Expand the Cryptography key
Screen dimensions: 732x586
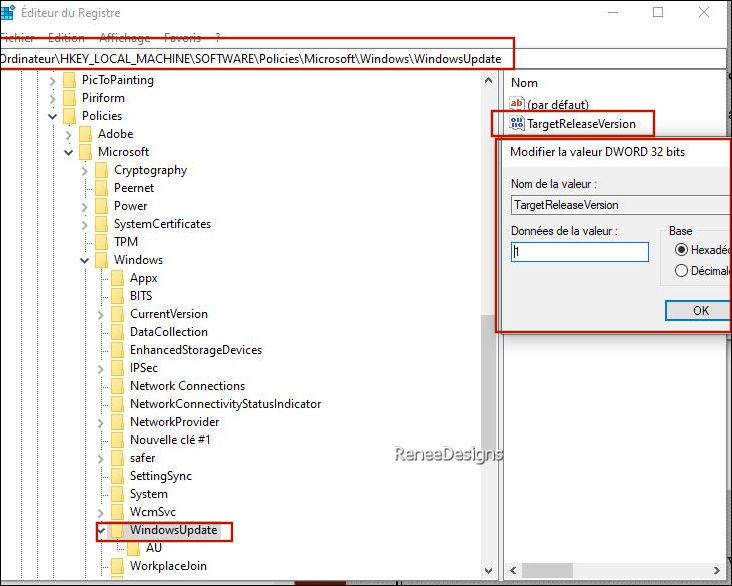[x=84, y=171]
